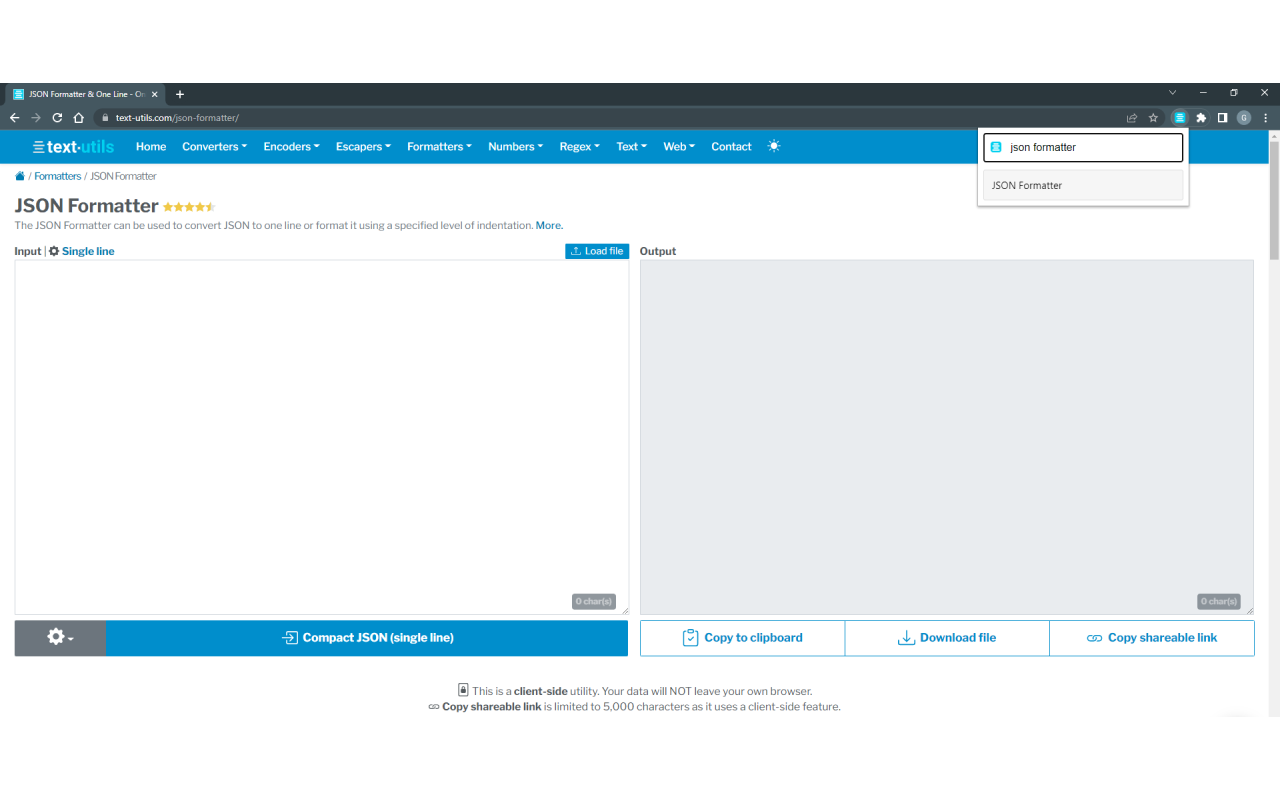Click the text-utils logo
This screenshot has width=1280, height=800.
[x=73, y=147]
